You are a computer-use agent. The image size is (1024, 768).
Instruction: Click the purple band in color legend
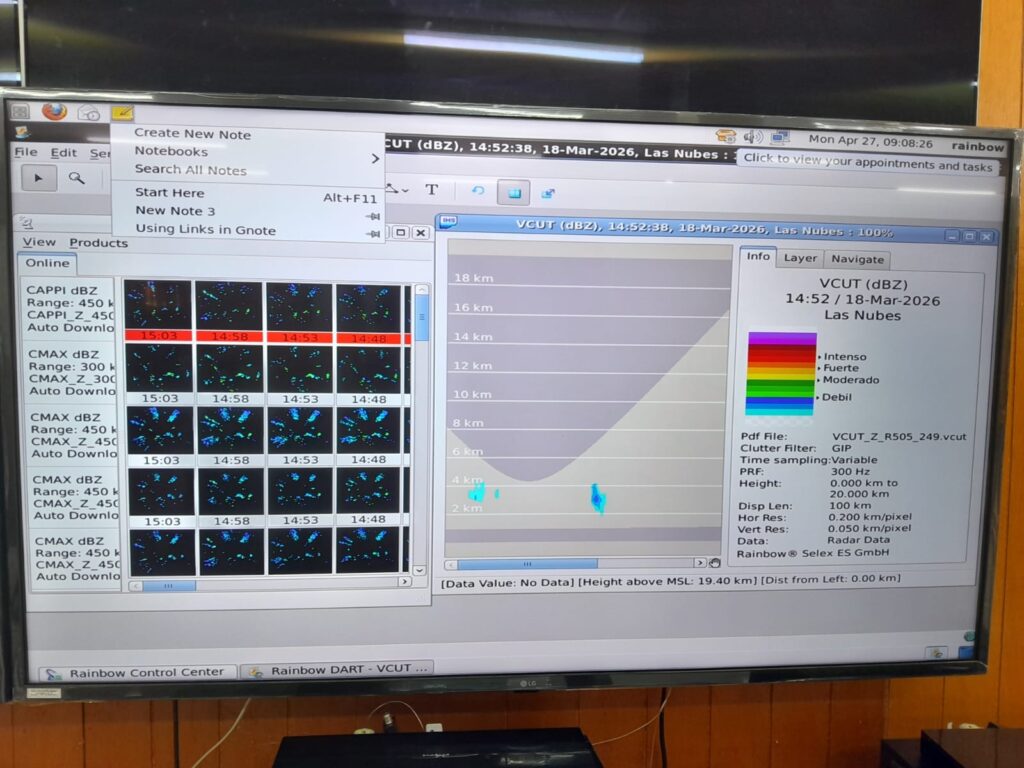(781, 339)
